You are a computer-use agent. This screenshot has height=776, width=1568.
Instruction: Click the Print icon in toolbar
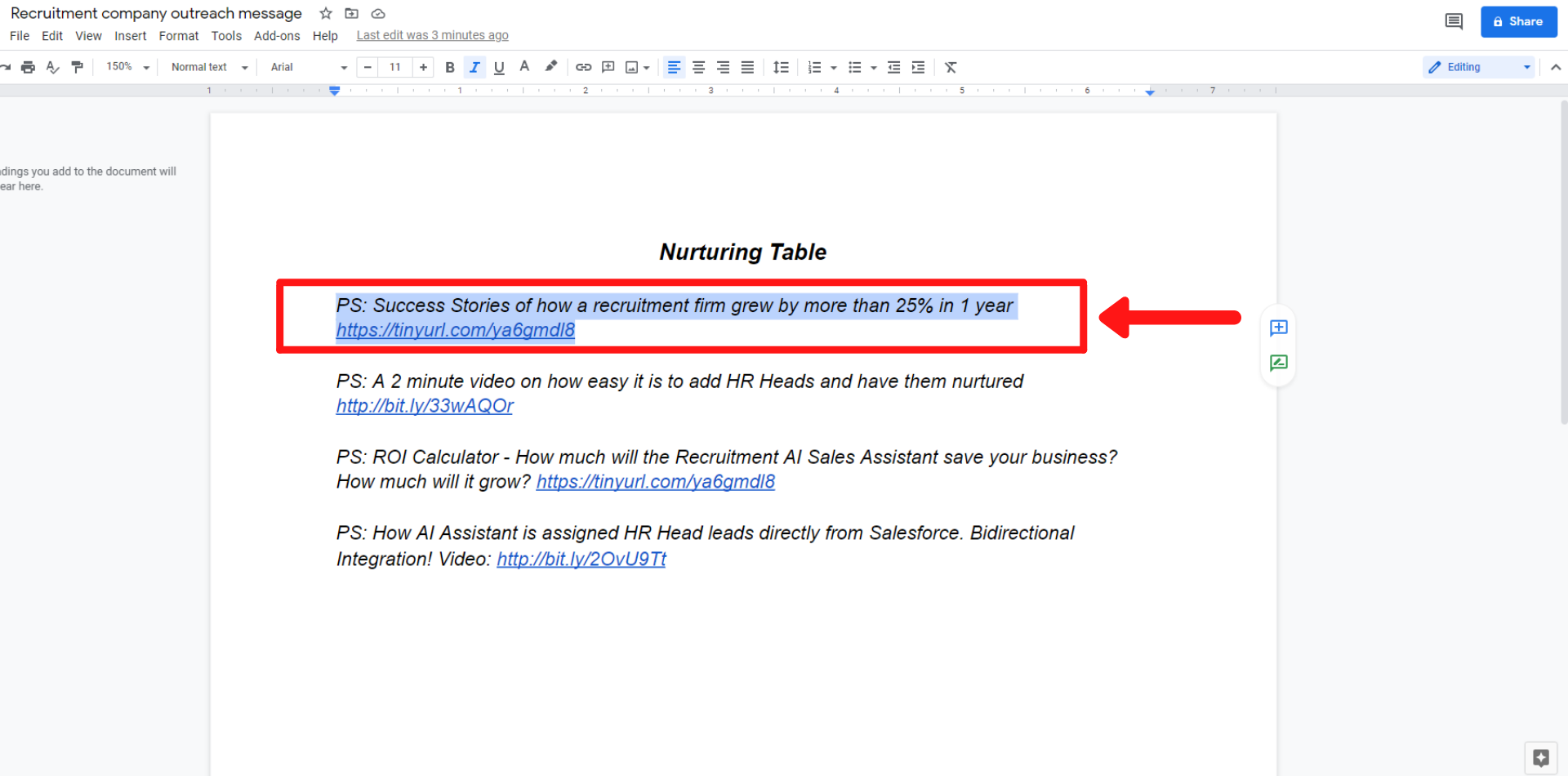point(28,67)
